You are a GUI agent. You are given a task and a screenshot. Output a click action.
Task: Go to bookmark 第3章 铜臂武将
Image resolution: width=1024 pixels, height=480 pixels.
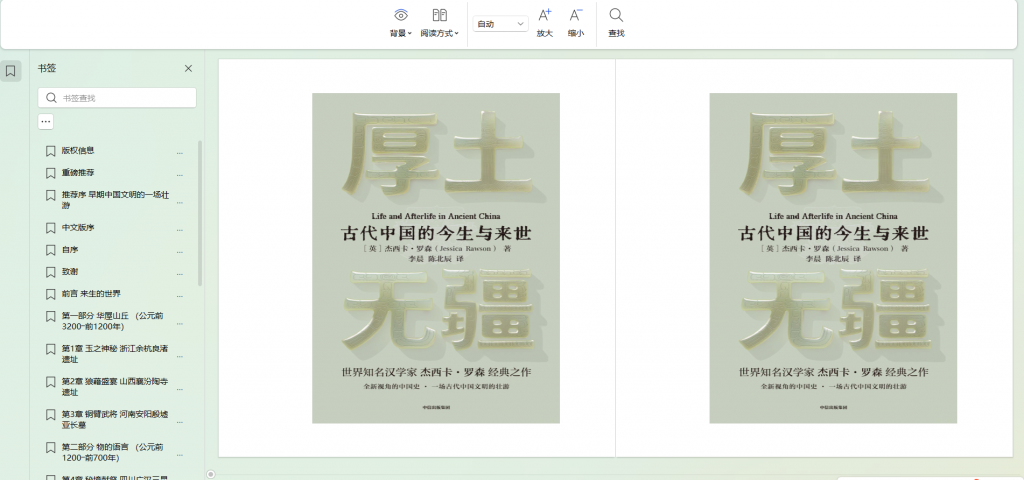(115, 419)
